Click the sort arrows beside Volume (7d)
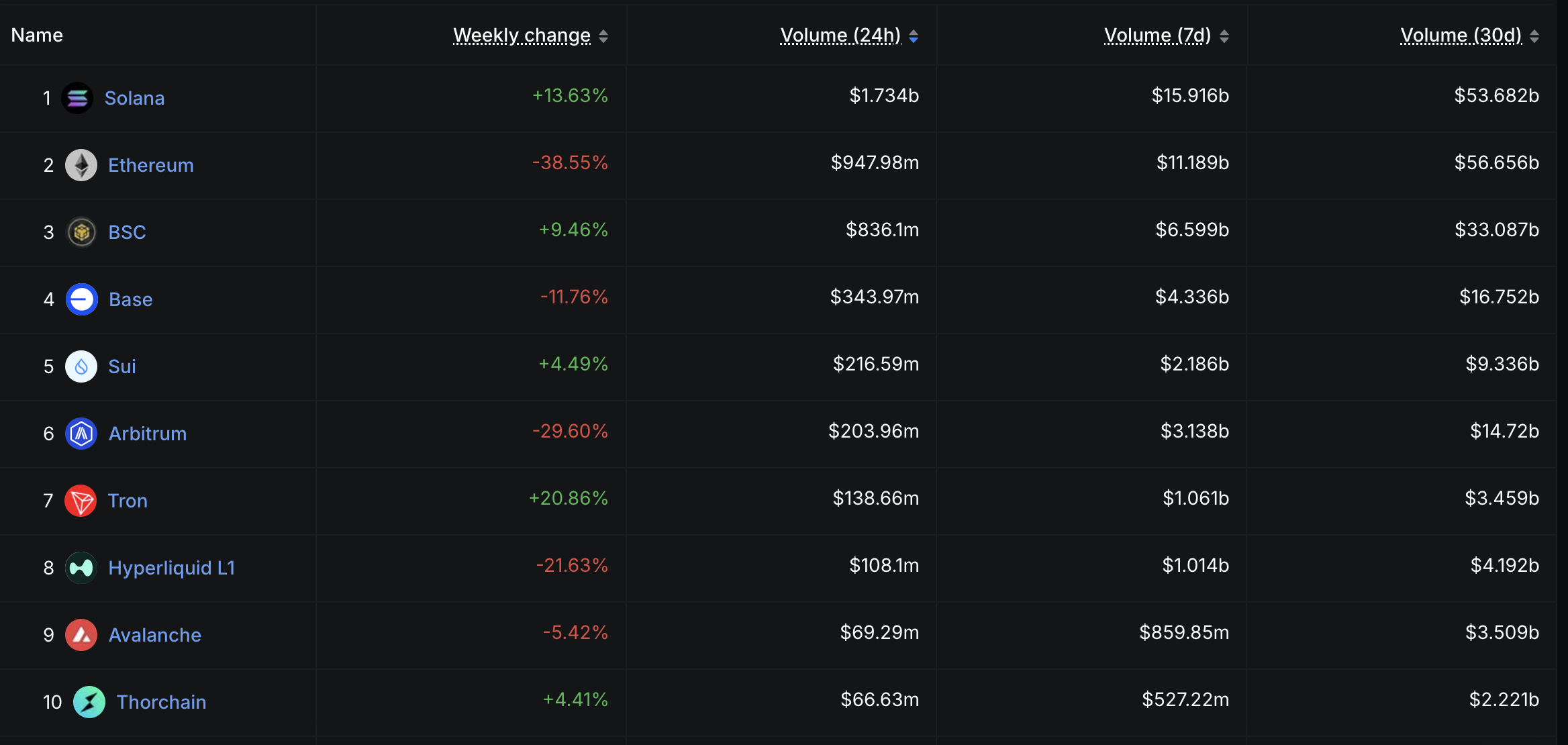1568x745 pixels. point(1224,36)
